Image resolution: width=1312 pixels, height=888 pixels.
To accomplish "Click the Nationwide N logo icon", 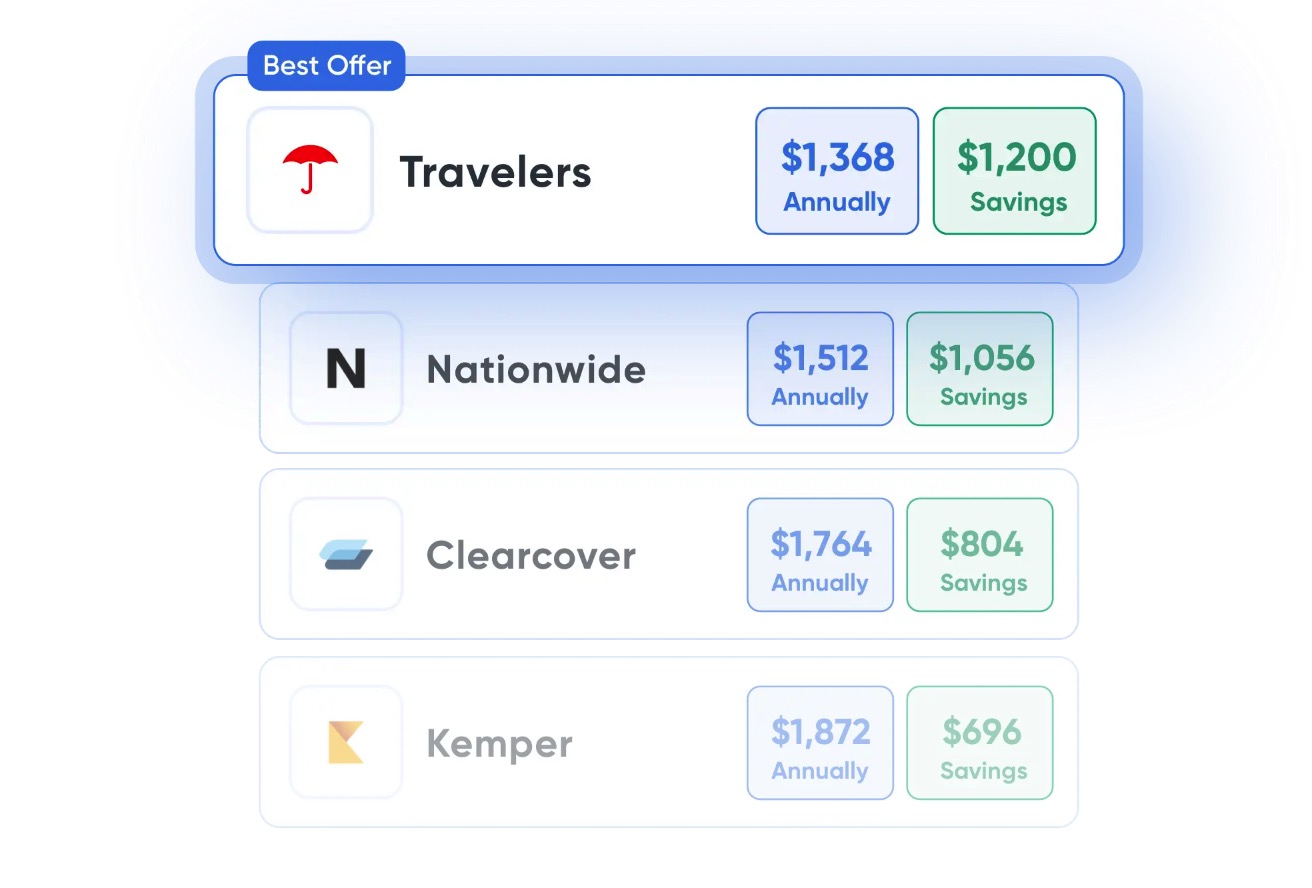I will pos(346,368).
